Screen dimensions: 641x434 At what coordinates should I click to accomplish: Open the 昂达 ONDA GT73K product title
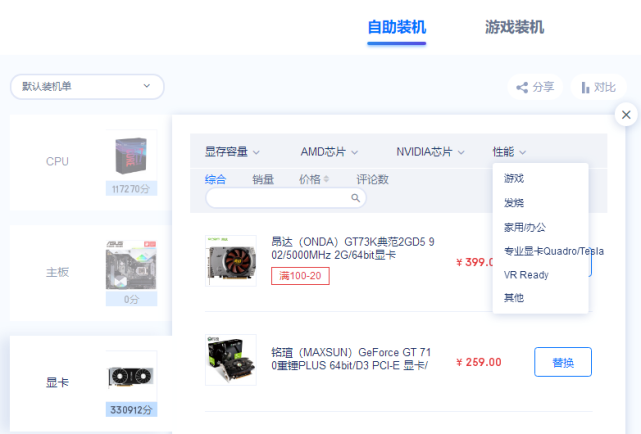[x=353, y=248]
